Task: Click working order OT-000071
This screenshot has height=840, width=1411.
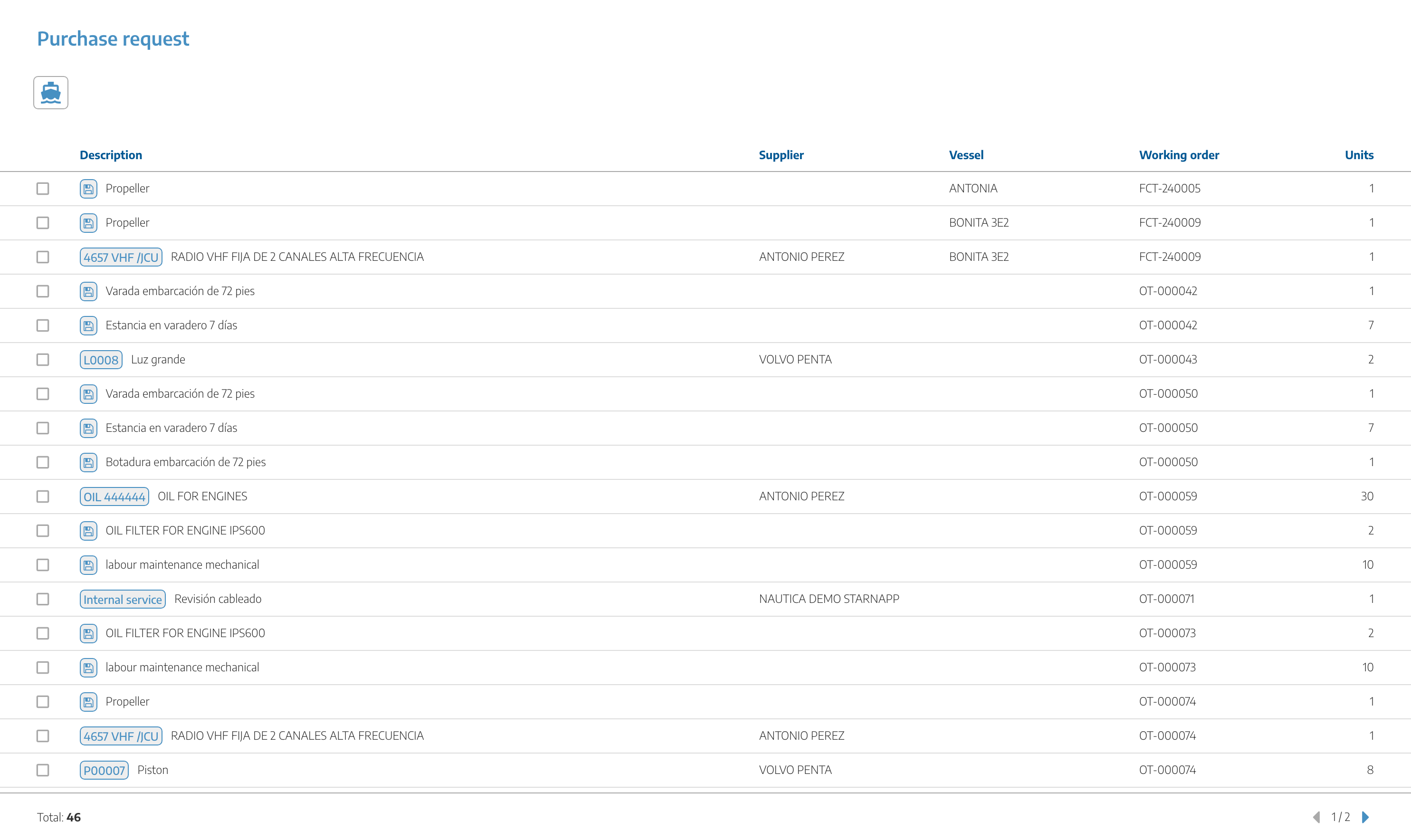Action: coord(1166,599)
